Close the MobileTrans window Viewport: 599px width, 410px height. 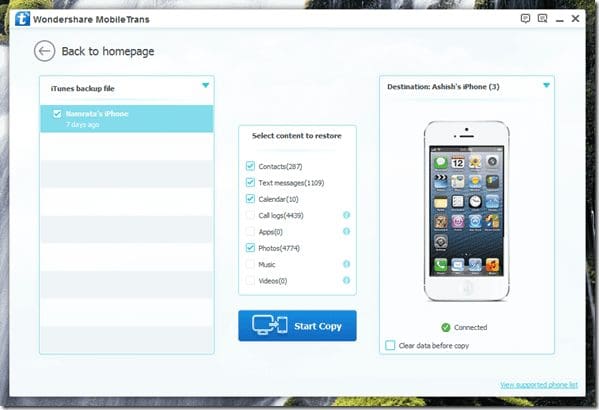[x=575, y=18]
